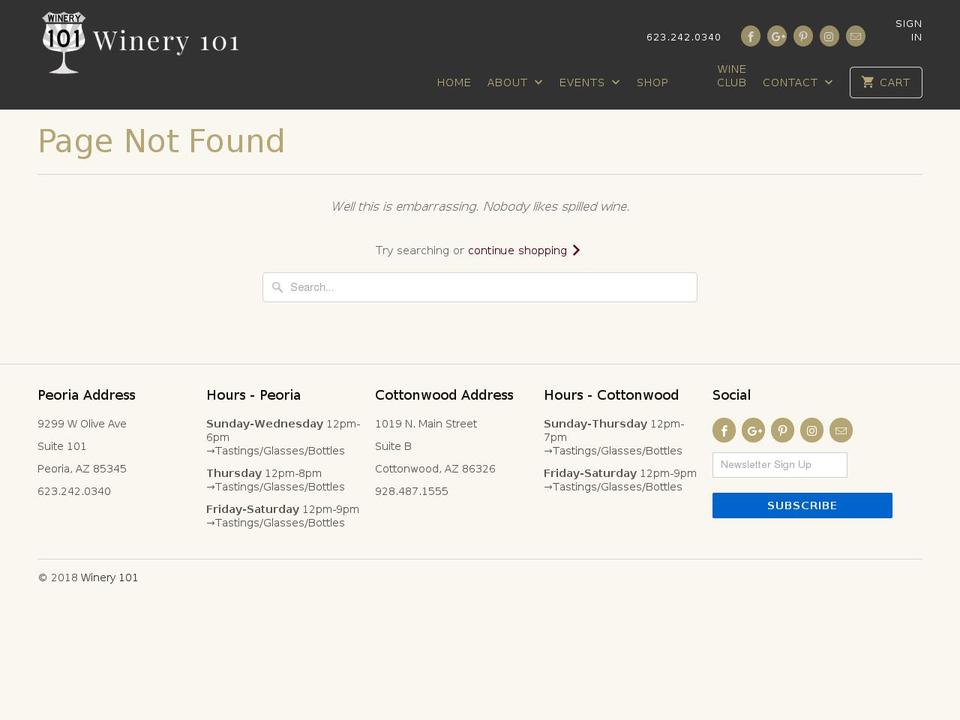Click Hours - Cottonwood heading
Screen dimensions: 960x720
pyautogui.click(x=611, y=395)
